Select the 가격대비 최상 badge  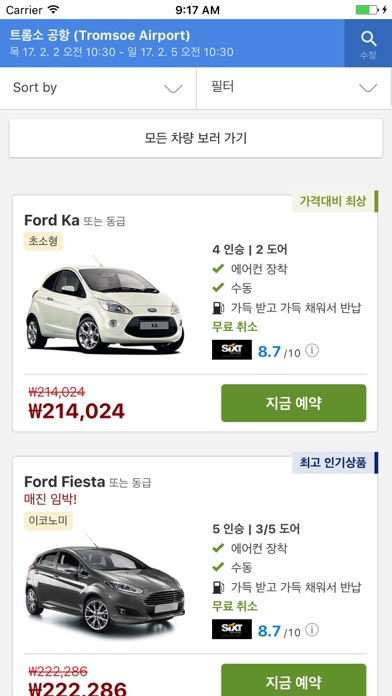(335, 201)
